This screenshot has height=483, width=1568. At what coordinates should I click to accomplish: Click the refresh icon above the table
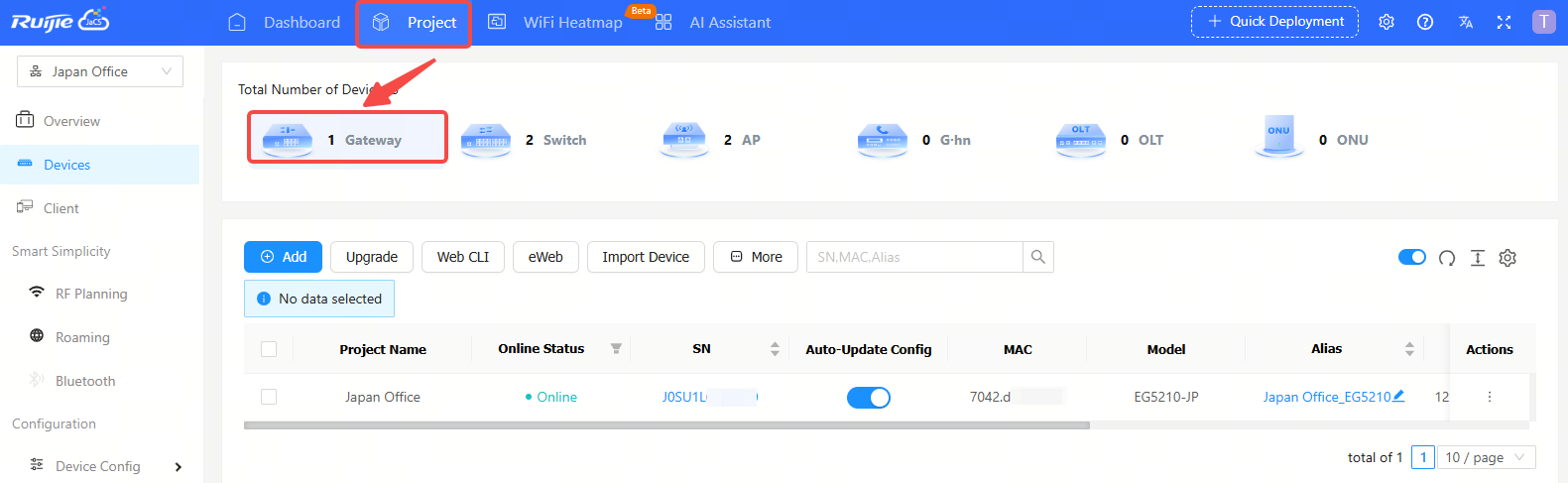[1447, 258]
